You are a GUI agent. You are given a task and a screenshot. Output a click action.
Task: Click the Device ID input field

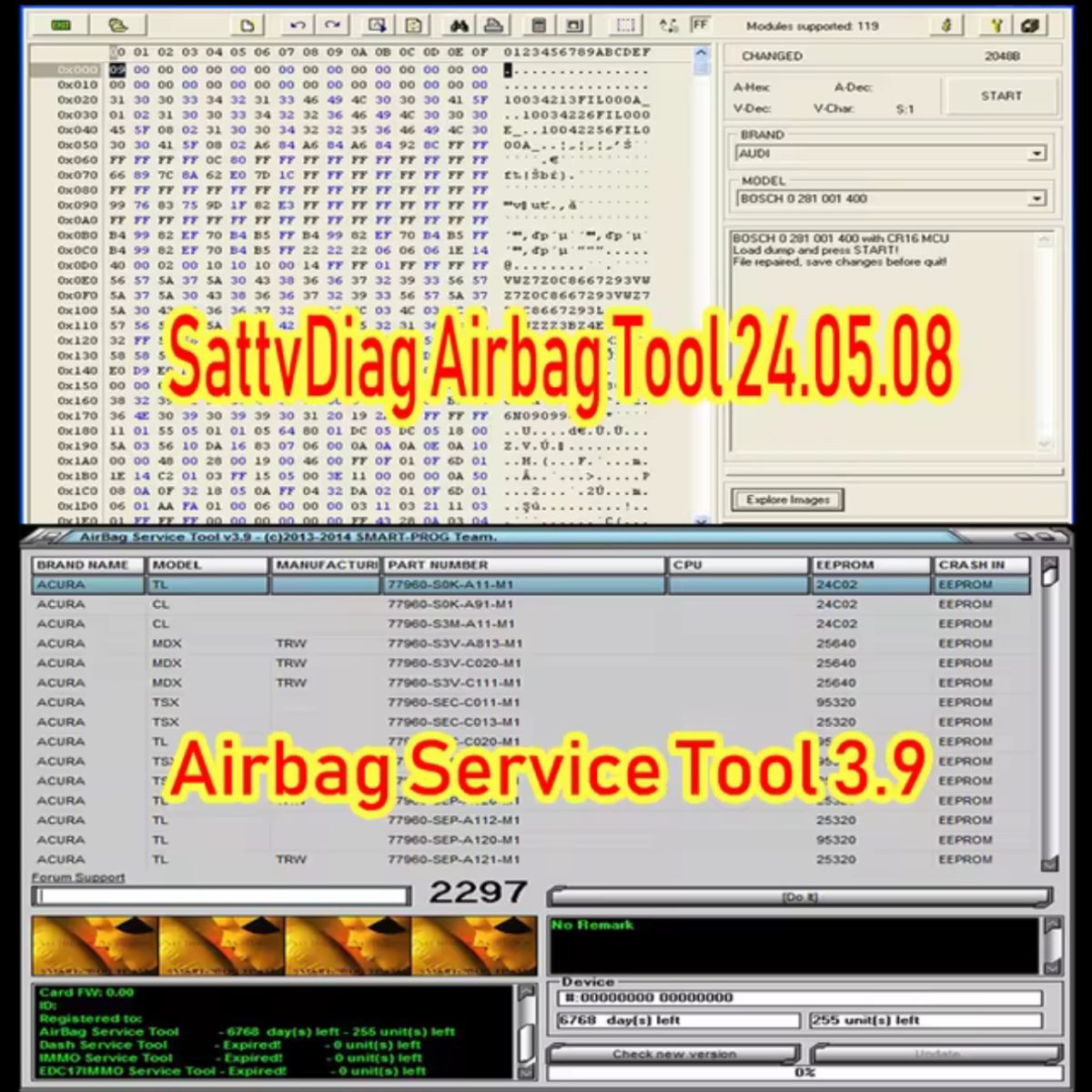coord(801,996)
